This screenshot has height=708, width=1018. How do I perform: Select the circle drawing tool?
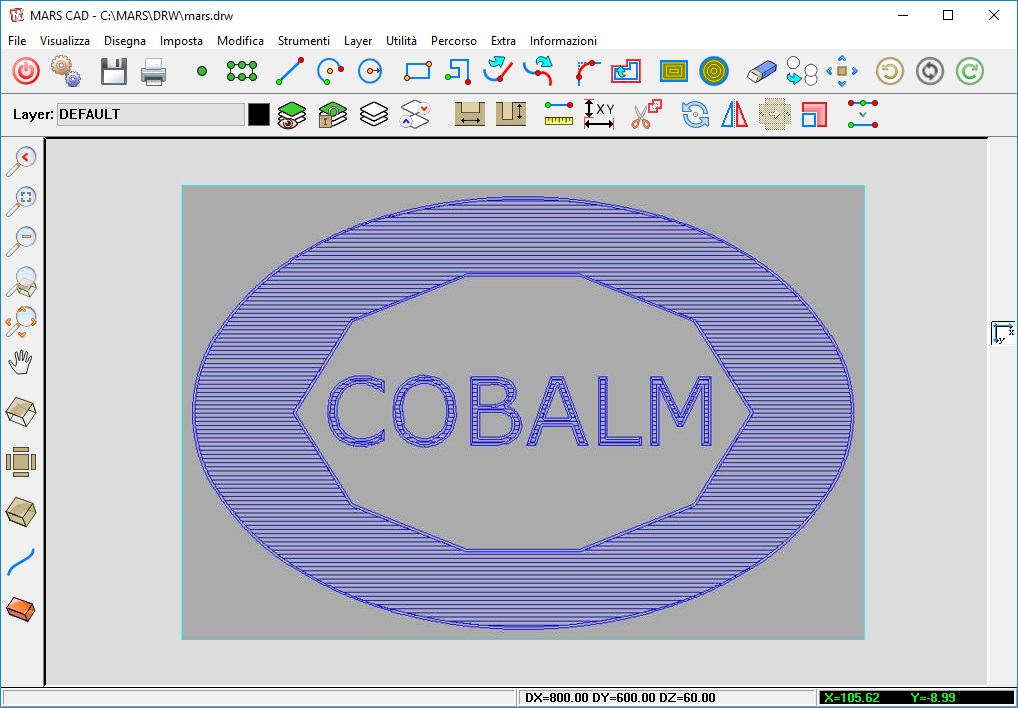[370, 71]
